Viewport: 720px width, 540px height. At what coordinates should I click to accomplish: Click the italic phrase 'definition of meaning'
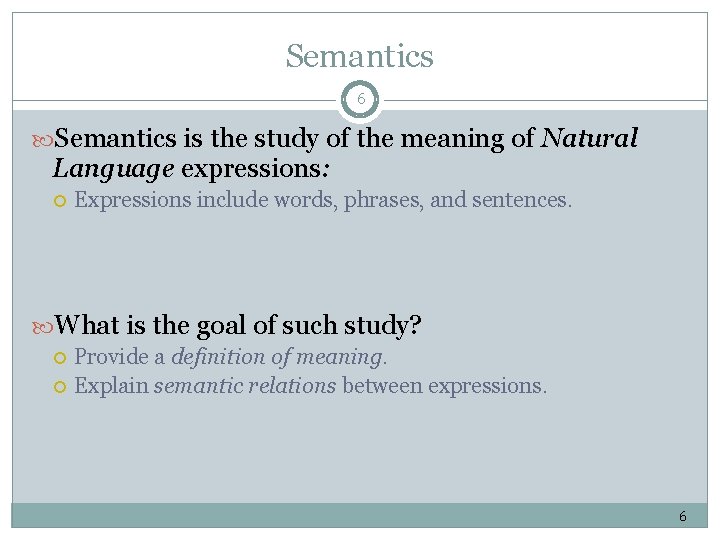click(x=277, y=356)
